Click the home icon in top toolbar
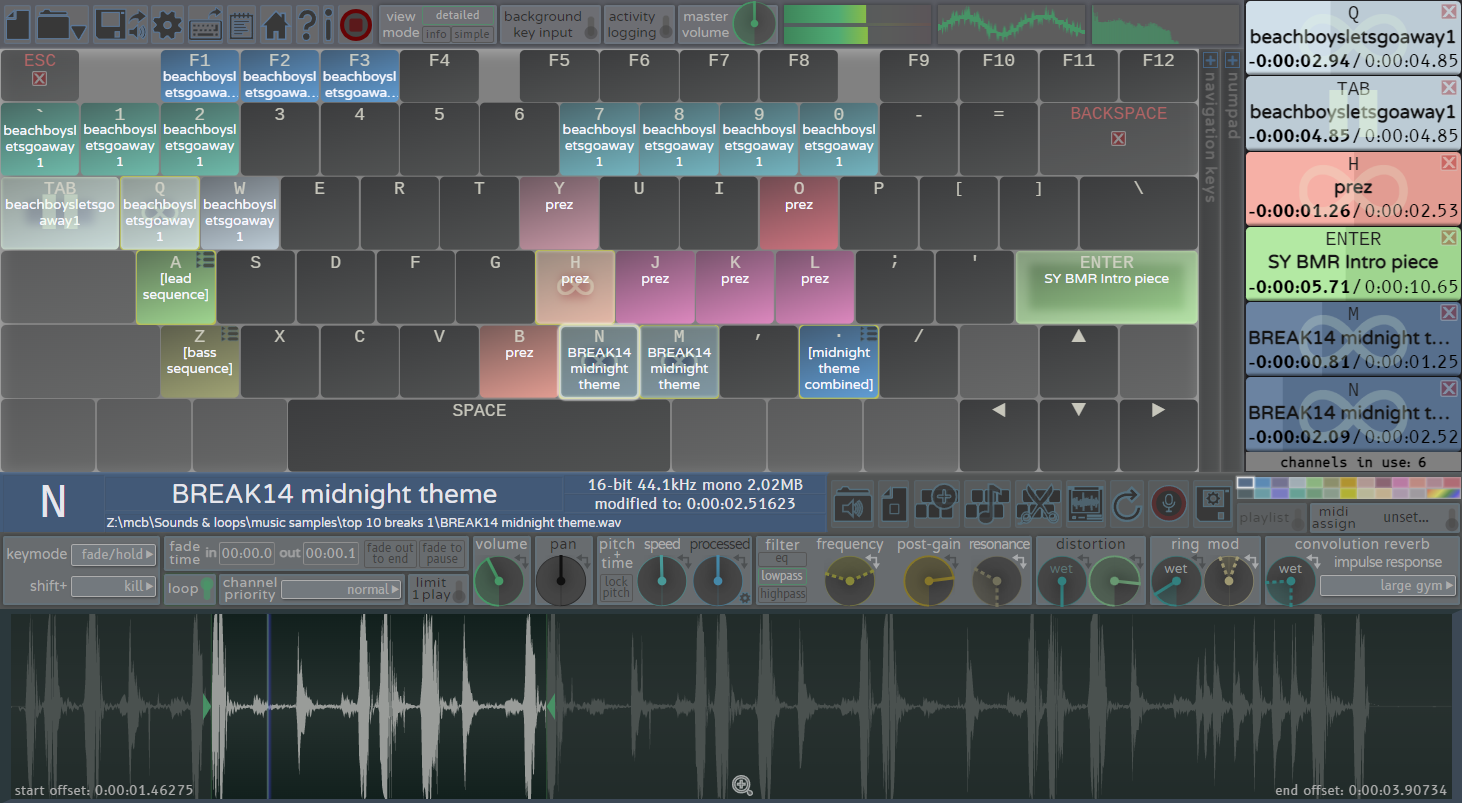Screen dimensions: 1462x803 point(276,23)
